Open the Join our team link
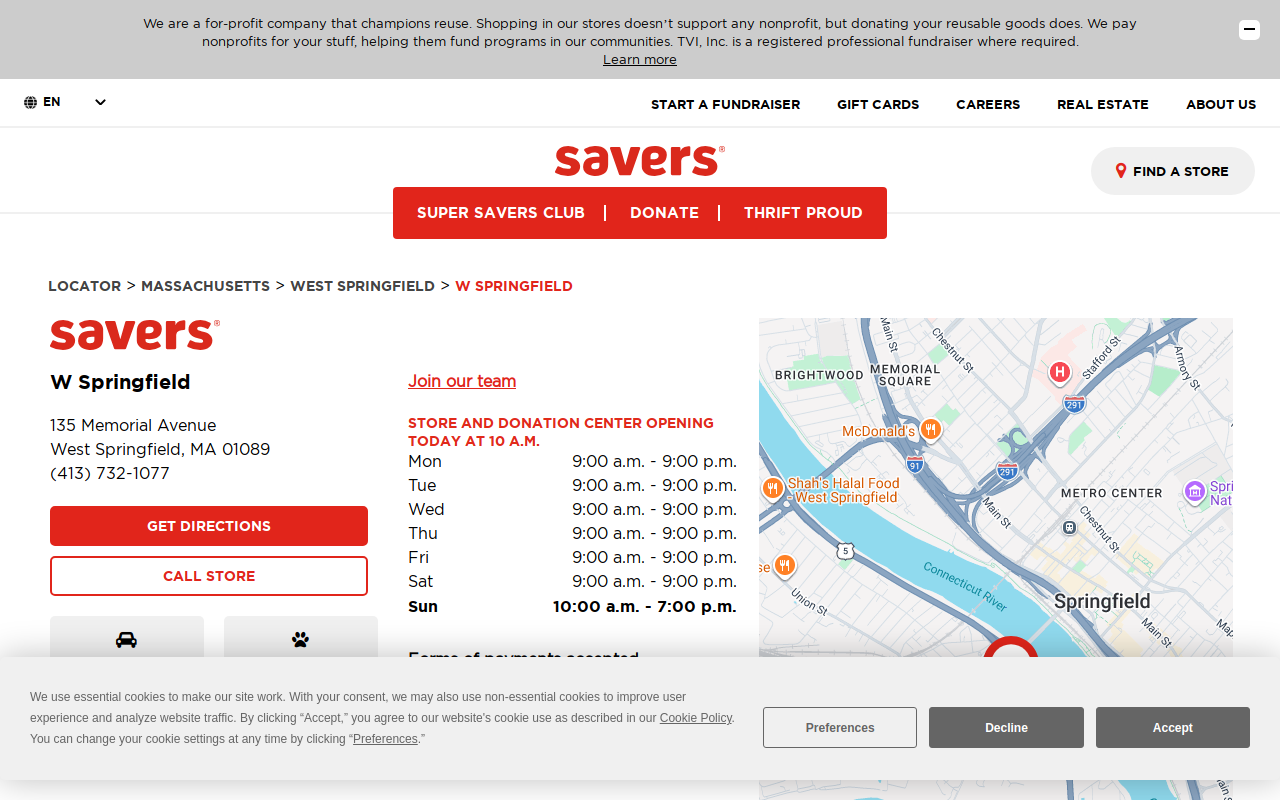 tap(462, 381)
